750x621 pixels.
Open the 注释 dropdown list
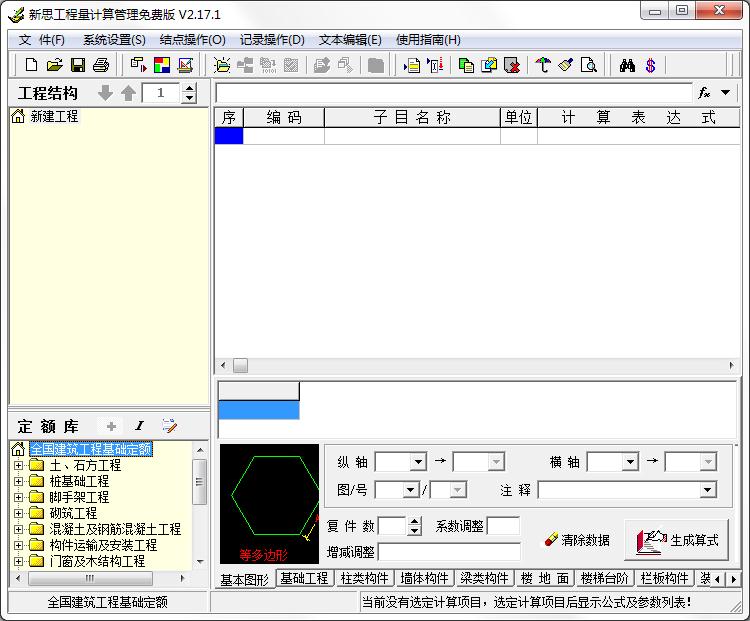708,490
